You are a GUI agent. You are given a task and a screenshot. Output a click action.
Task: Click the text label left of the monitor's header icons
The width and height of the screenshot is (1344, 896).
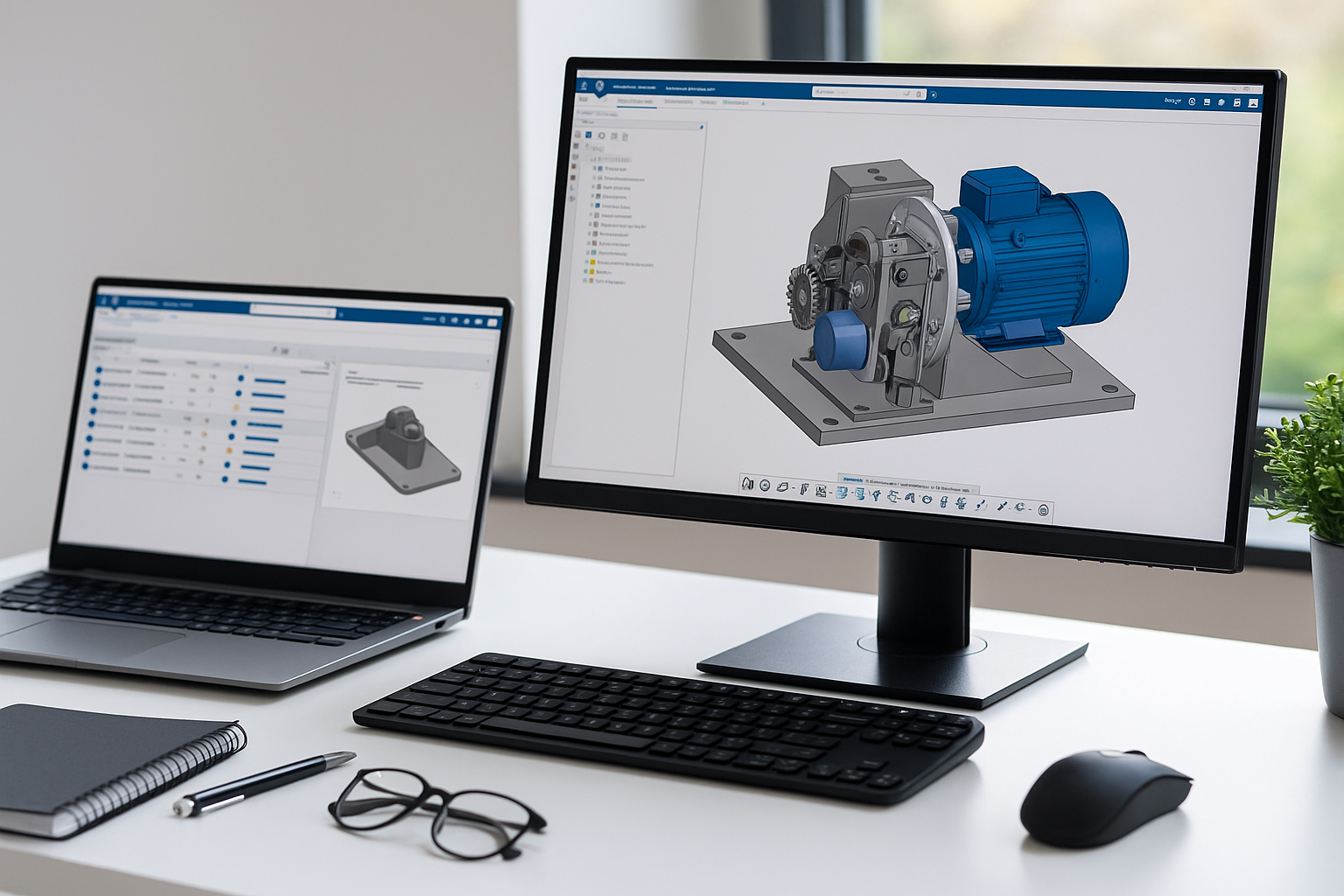coord(1172,101)
